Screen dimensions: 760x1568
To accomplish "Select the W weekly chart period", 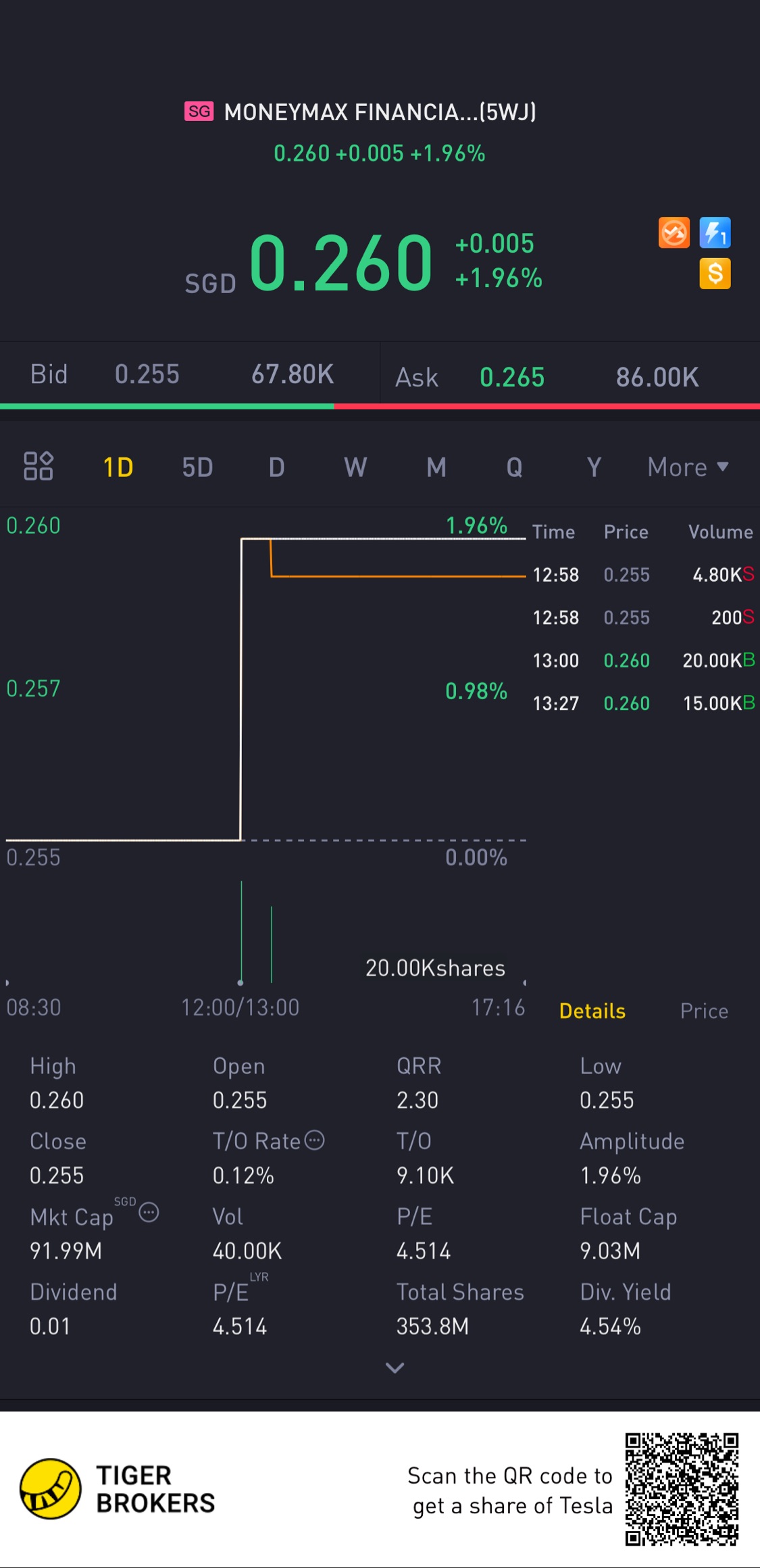I will coord(355,467).
